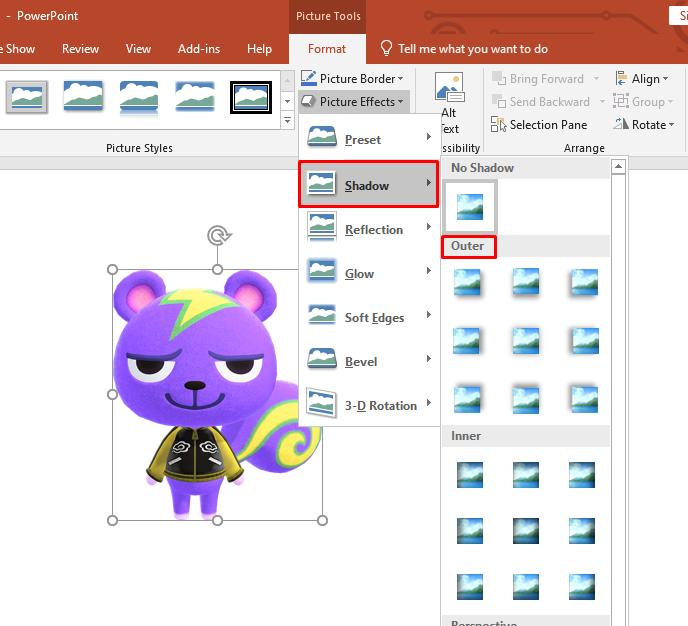Open the Soft Edges submenu
Screen dimensions: 688x626
pos(369,316)
